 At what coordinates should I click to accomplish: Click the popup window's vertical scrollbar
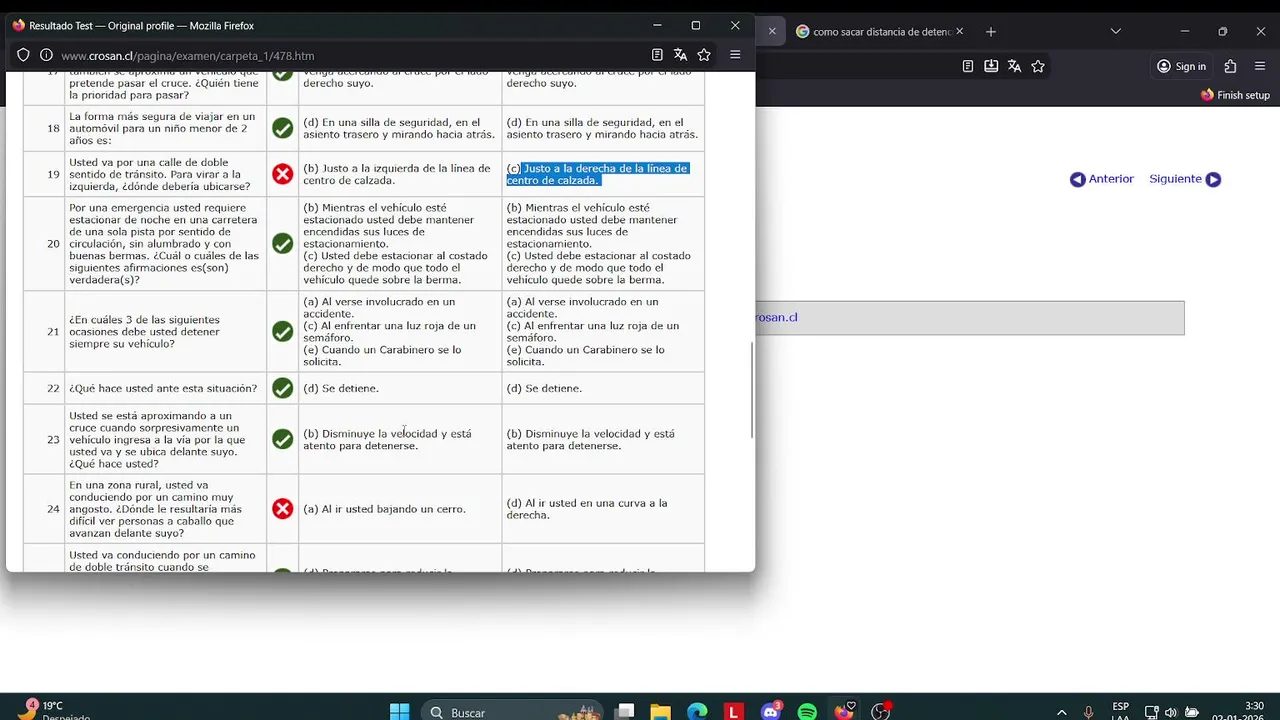[751, 390]
